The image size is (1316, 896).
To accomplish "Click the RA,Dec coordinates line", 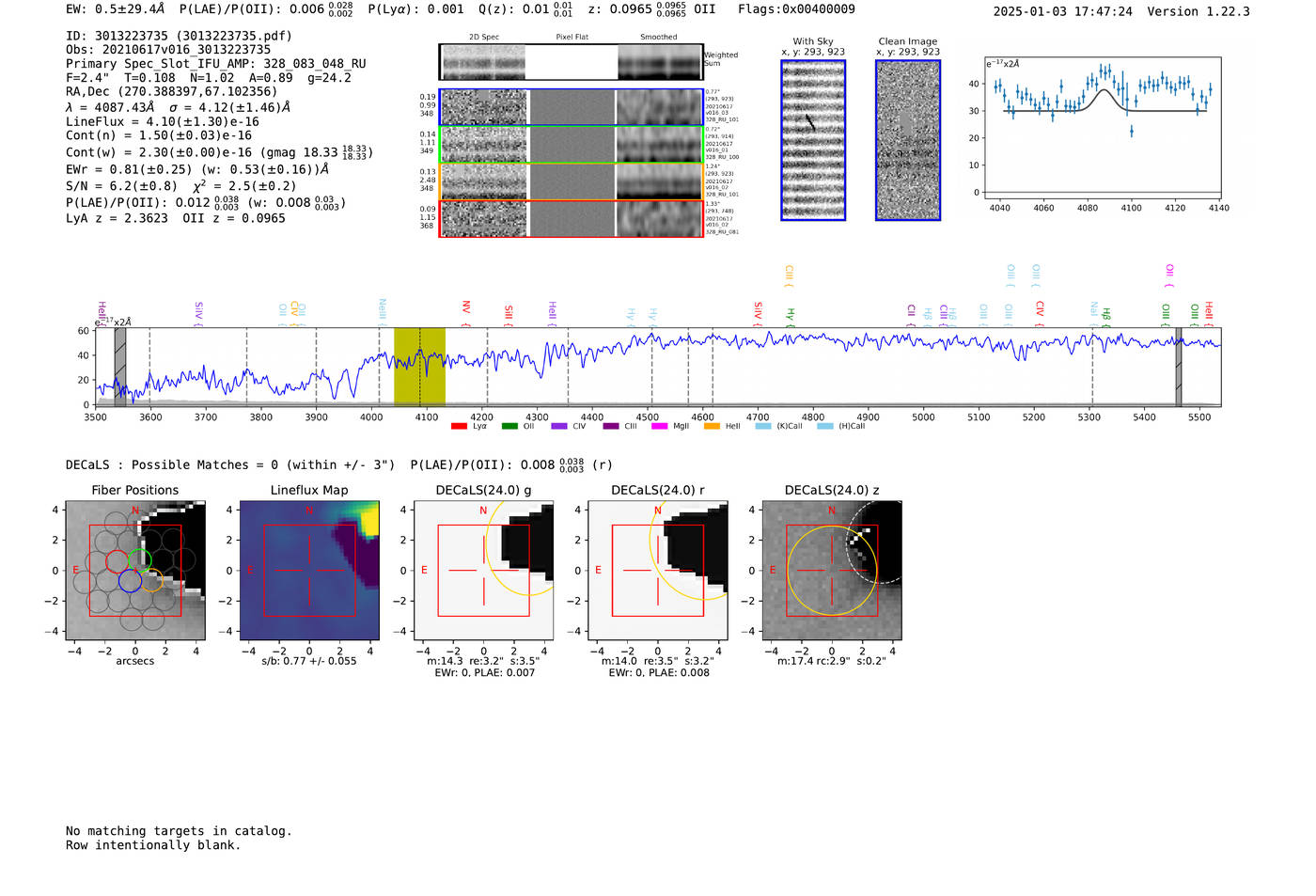I will [171, 92].
